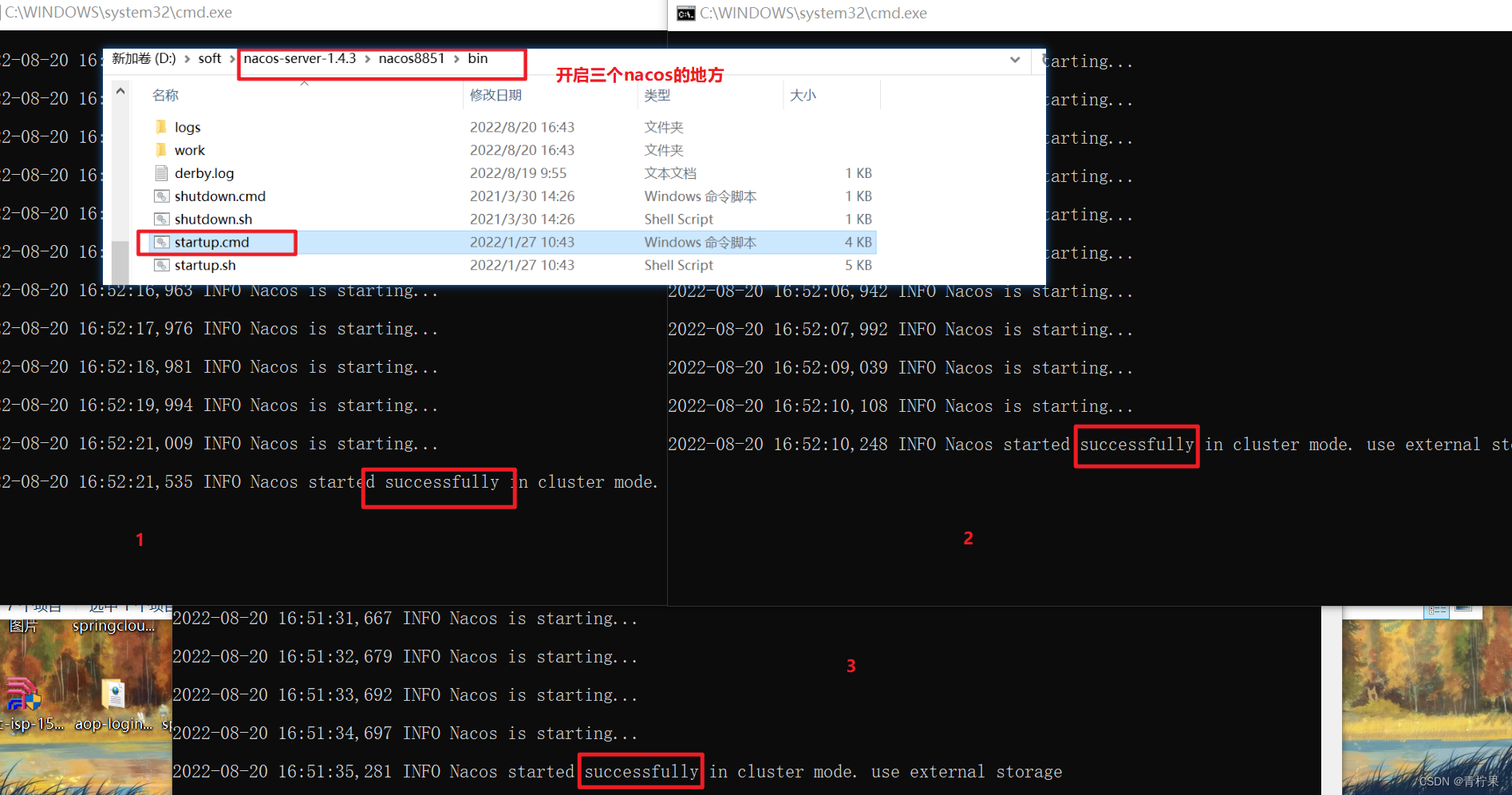Navigate to soft via the breadcrumb
The image size is (1512, 795).
[209, 58]
